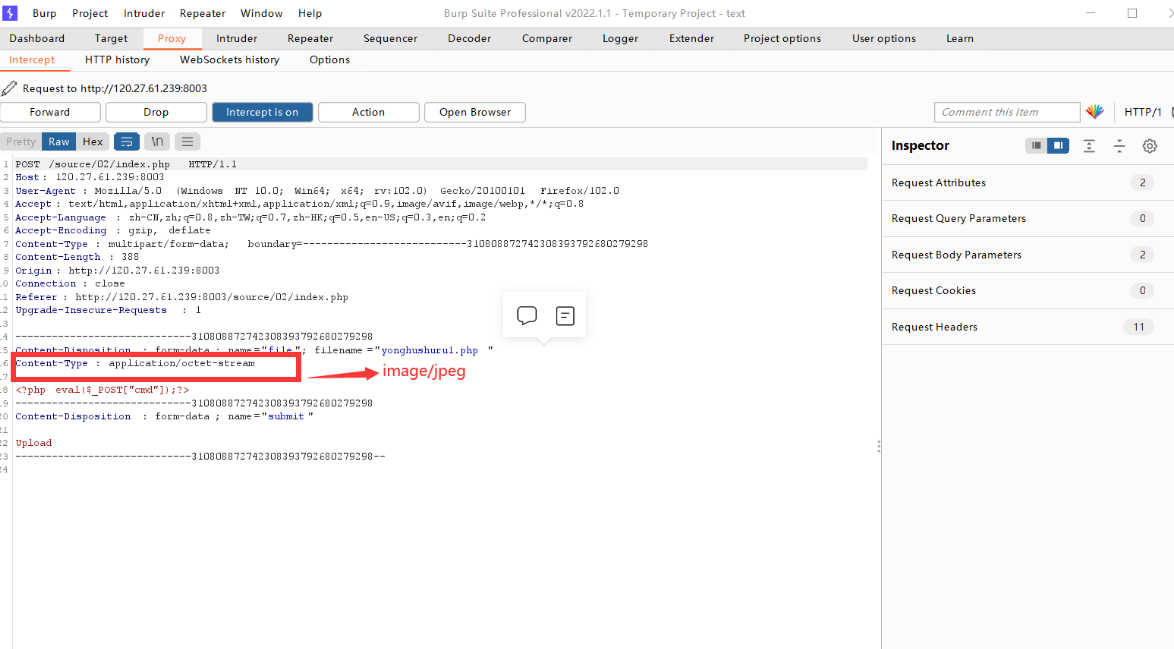Open the Repeater menu in menu bar
Viewport: 1174px width, 649px height.
202,13
